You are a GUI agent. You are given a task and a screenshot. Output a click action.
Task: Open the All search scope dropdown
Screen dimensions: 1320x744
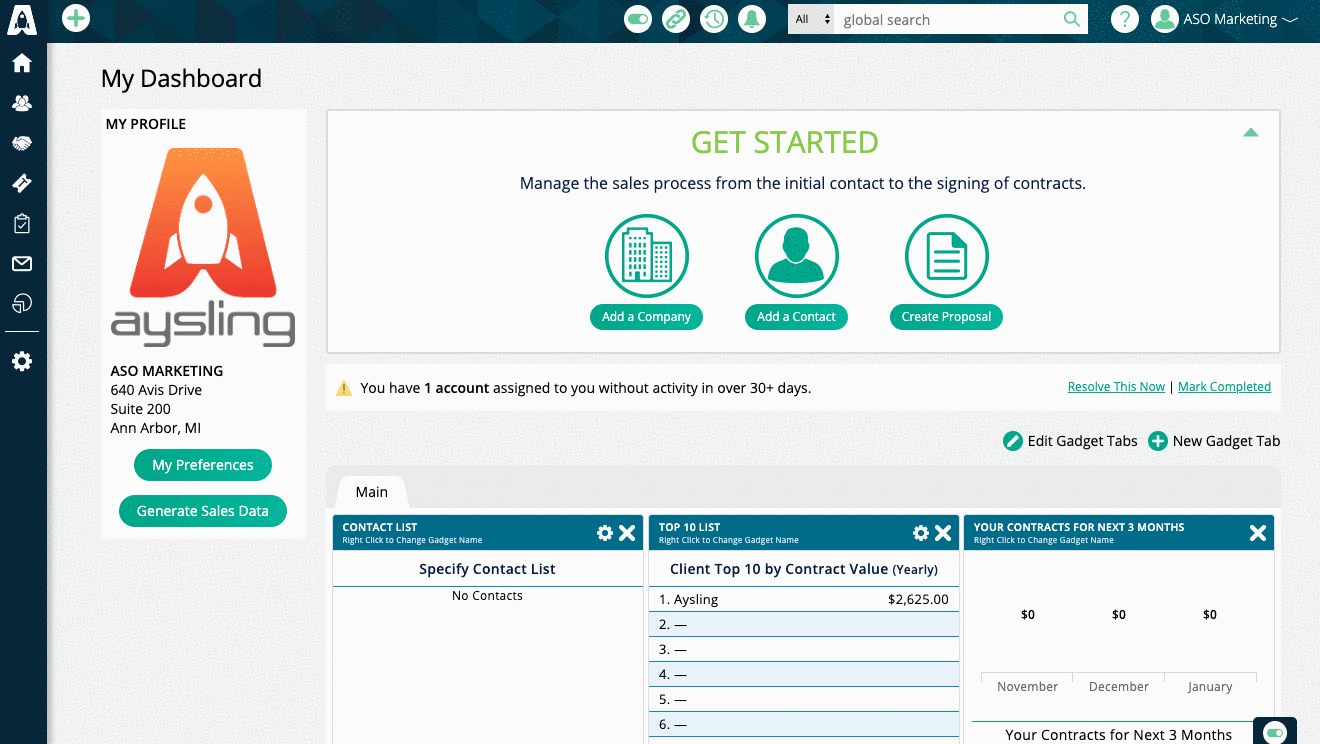(x=811, y=19)
